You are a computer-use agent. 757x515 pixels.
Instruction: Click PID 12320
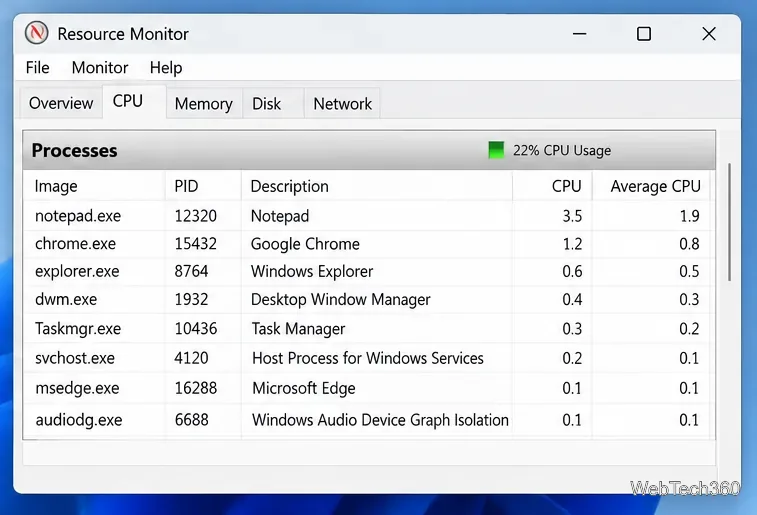[x=196, y=216]
